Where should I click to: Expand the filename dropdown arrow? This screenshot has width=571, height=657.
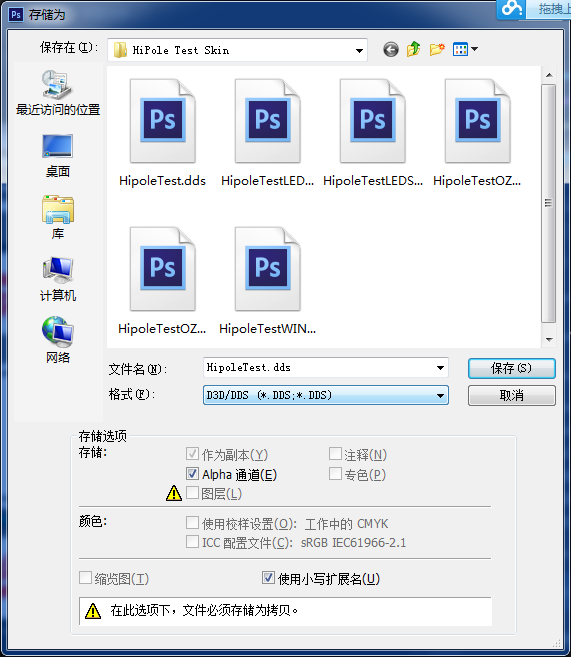point(440,368)
